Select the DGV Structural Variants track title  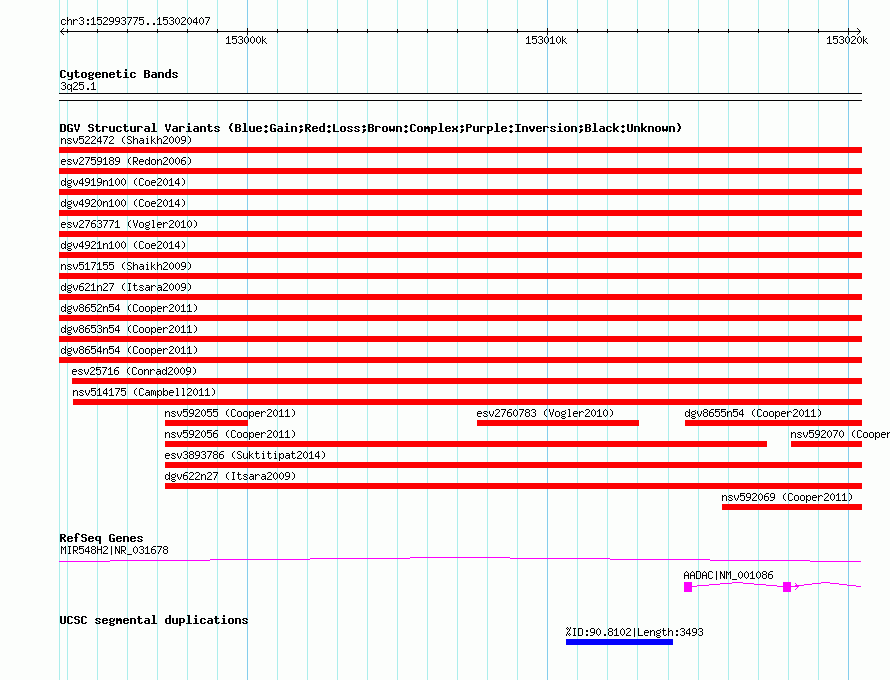pos(371,128)
